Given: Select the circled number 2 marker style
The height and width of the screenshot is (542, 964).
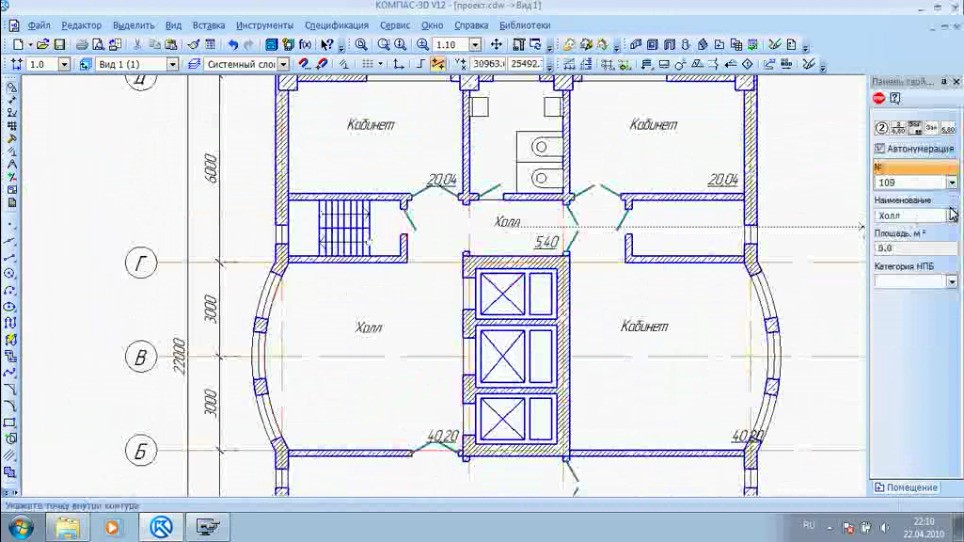Looking at the screenshot, I should pos(881,128).
